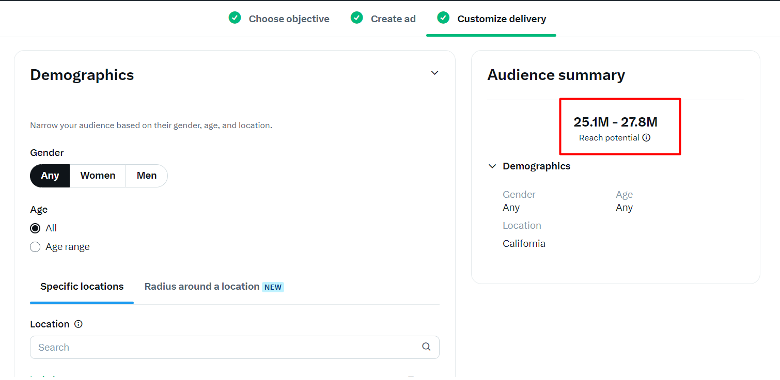780x380 pixels.
Task: Click the Choose objective green checkmark icon
Action: click(x=235, y=18)
